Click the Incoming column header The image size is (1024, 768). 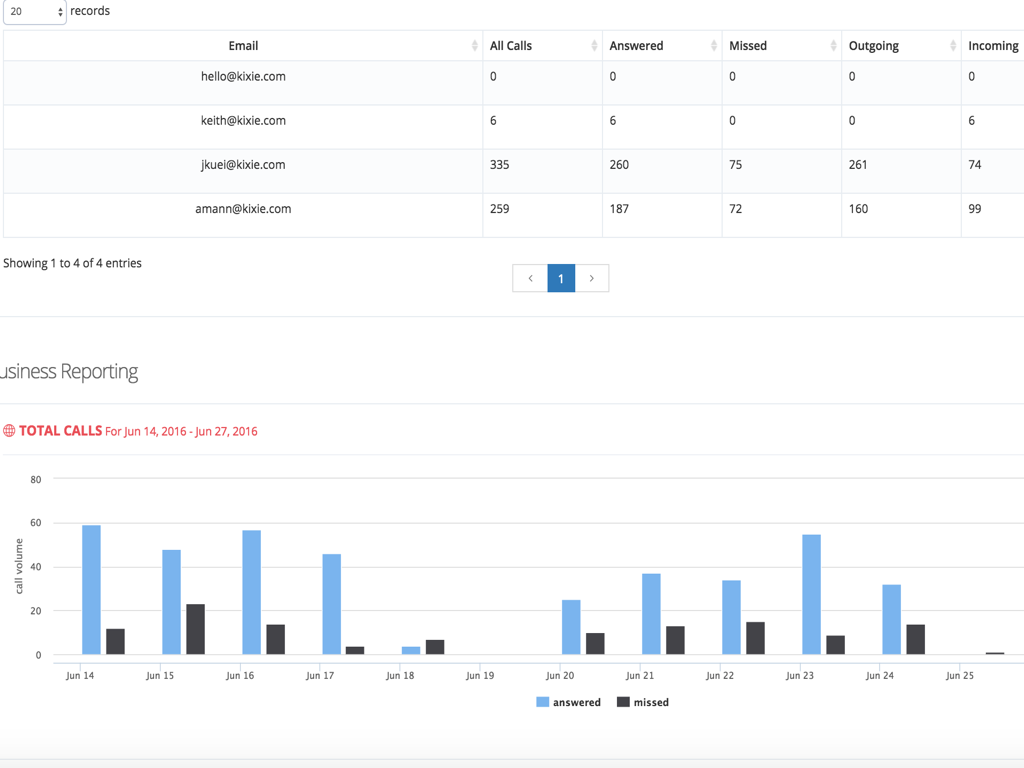[992, 46]
